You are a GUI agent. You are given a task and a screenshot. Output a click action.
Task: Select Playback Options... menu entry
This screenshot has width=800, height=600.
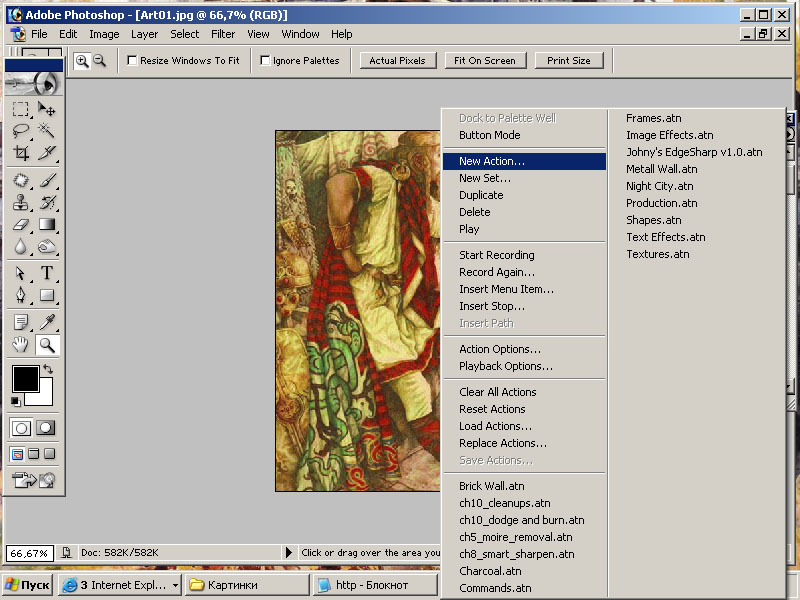pos(524,366)
